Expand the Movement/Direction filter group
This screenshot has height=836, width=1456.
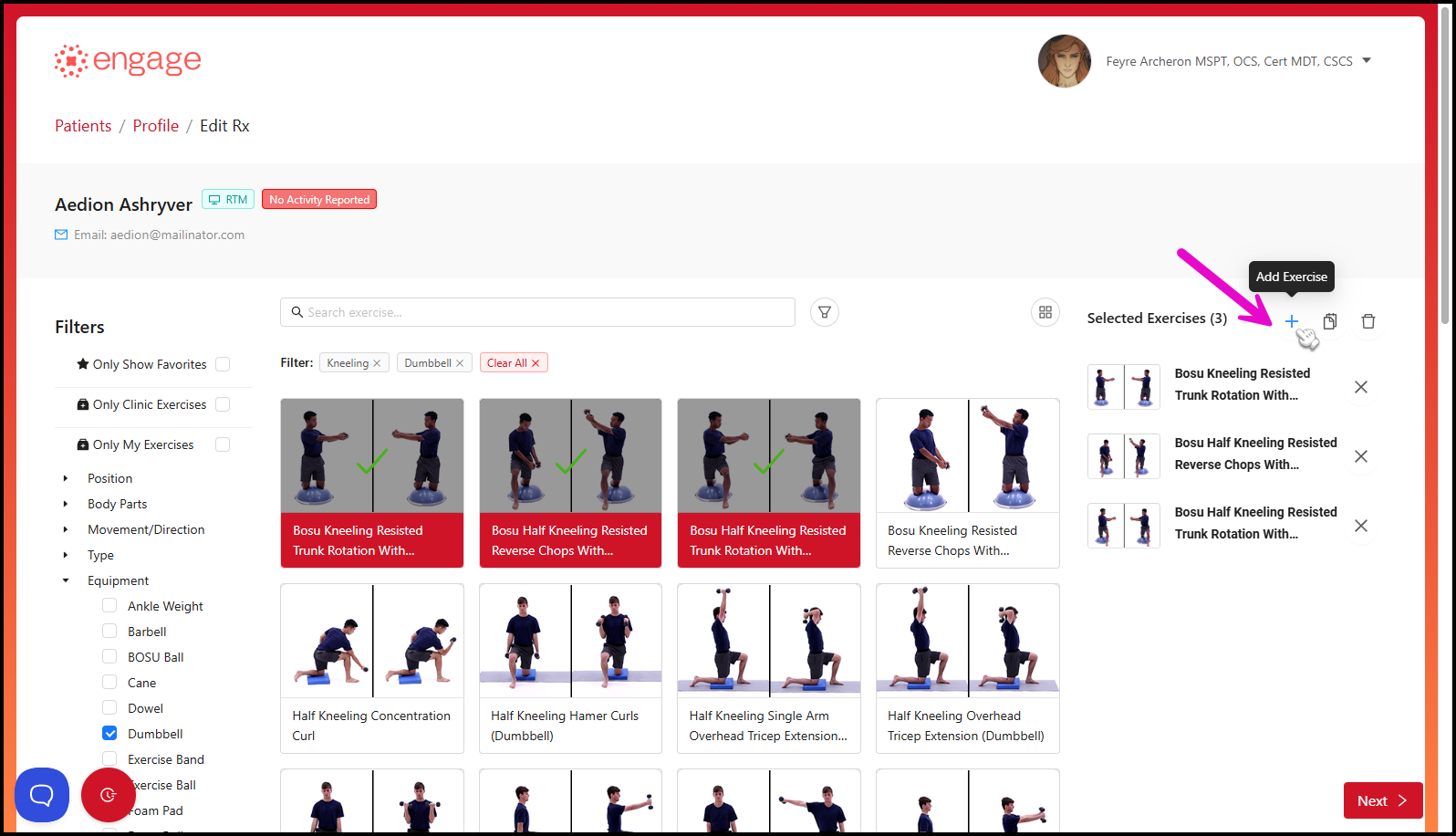tap(65, 529)
